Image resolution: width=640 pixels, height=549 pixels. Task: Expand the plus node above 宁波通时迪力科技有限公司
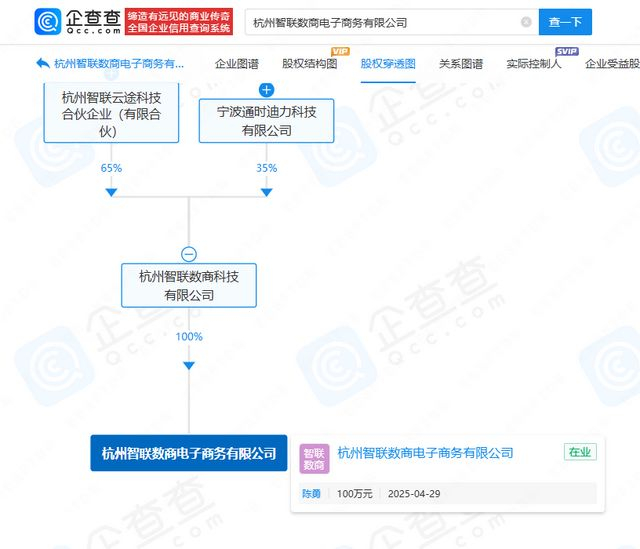(267, 90)
